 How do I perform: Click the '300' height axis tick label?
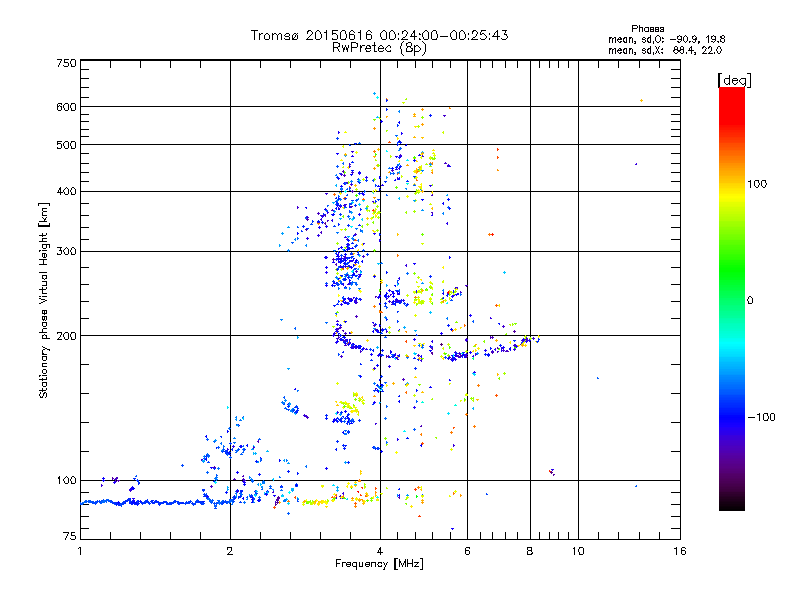pos(67,252)
